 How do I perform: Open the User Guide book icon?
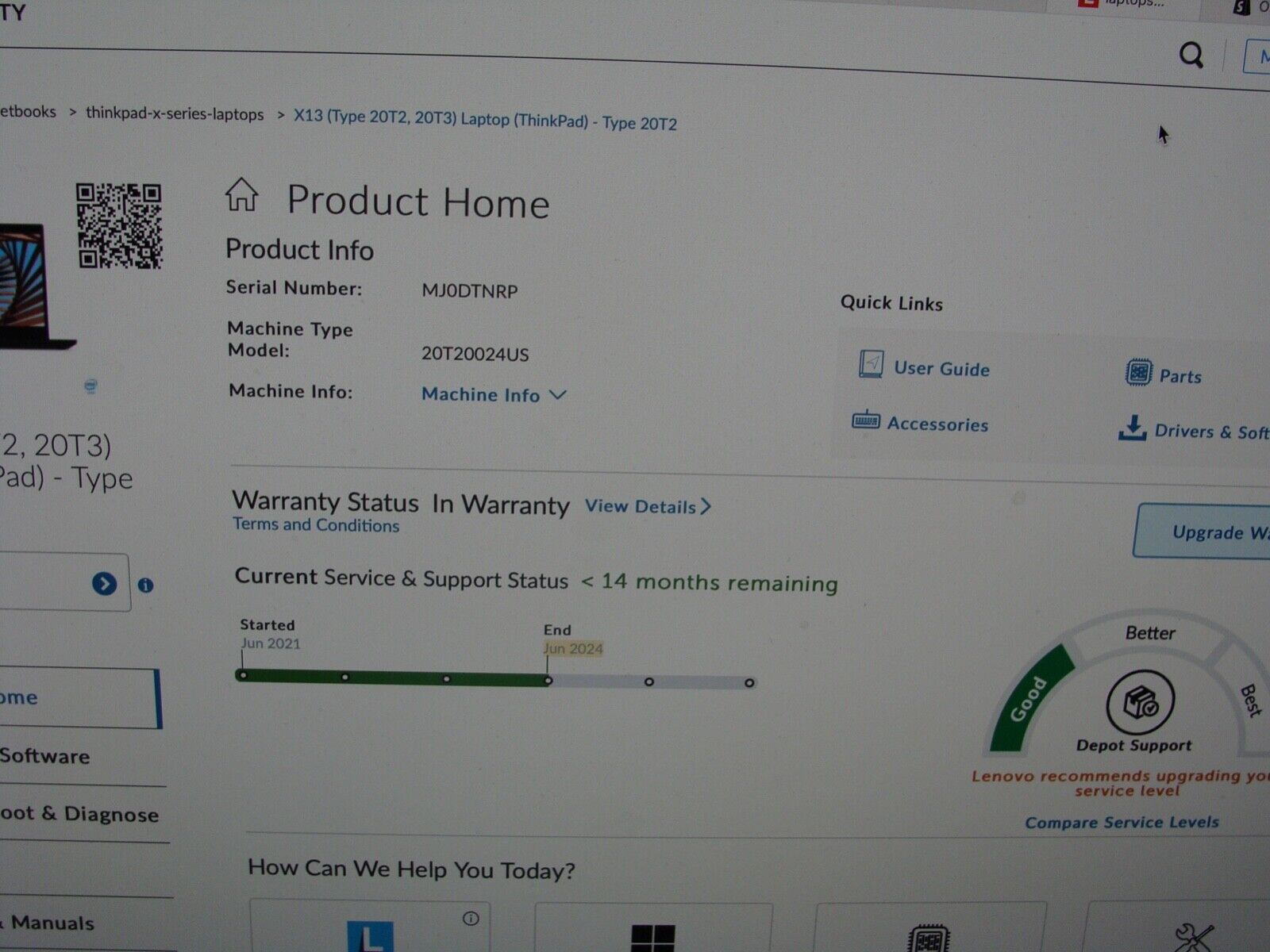click(x=871, y=365)
